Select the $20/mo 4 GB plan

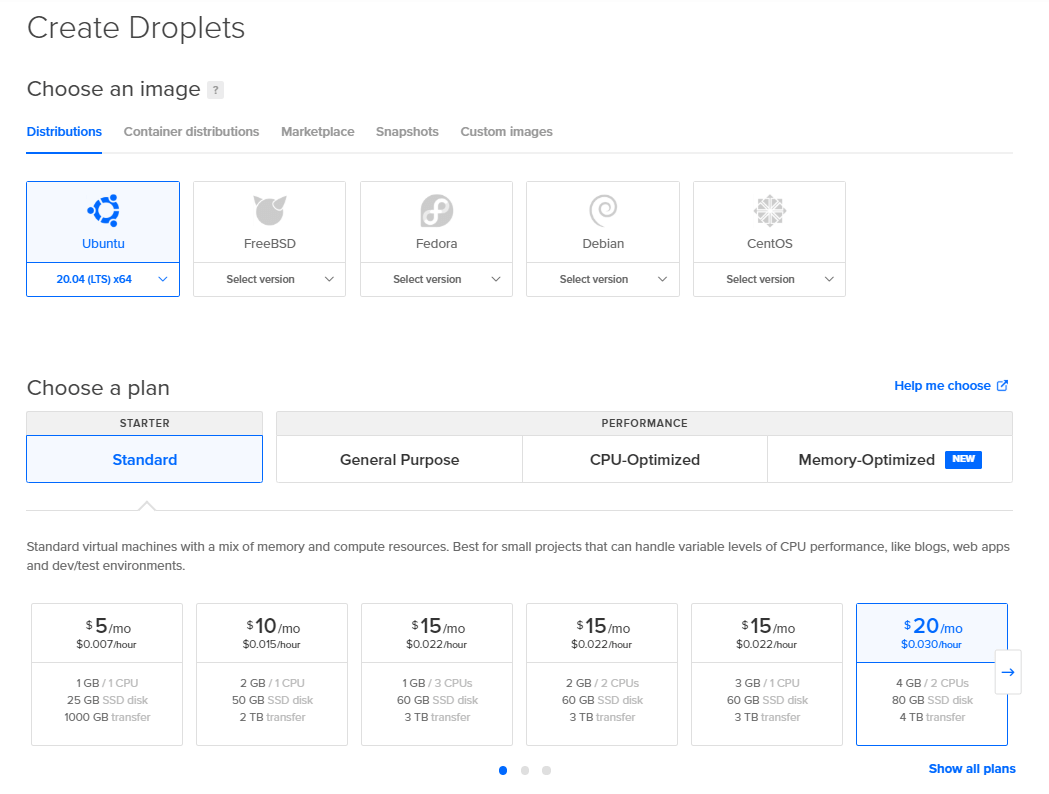click(x=931, y=674)
